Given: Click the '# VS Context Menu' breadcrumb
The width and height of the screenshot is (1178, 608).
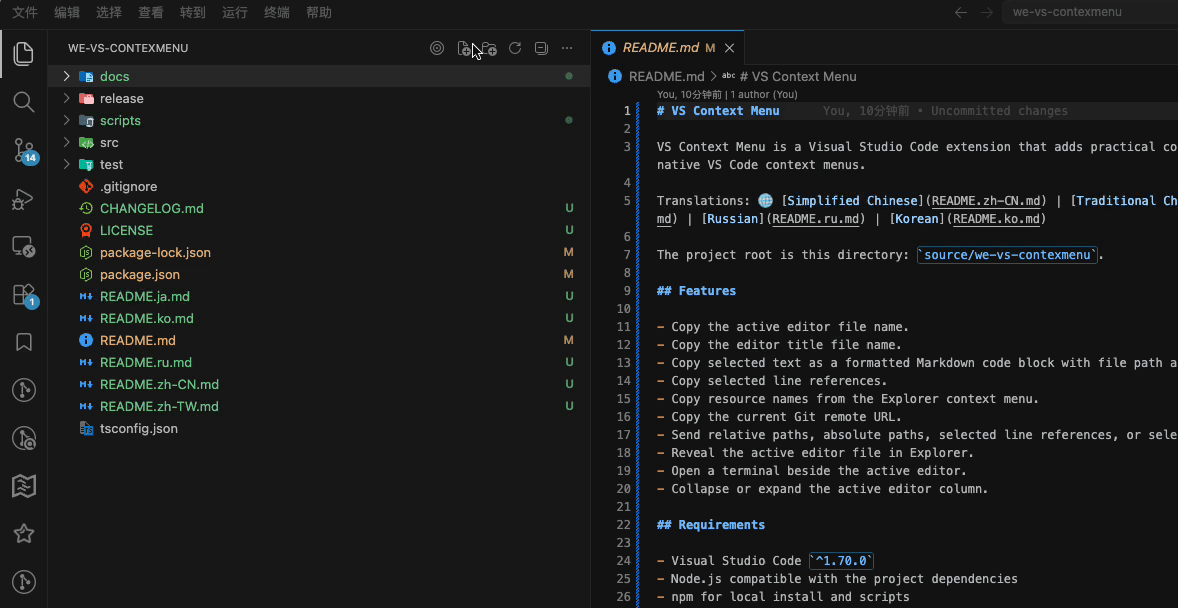Looking at the screenshot, I should pos(798,77).
